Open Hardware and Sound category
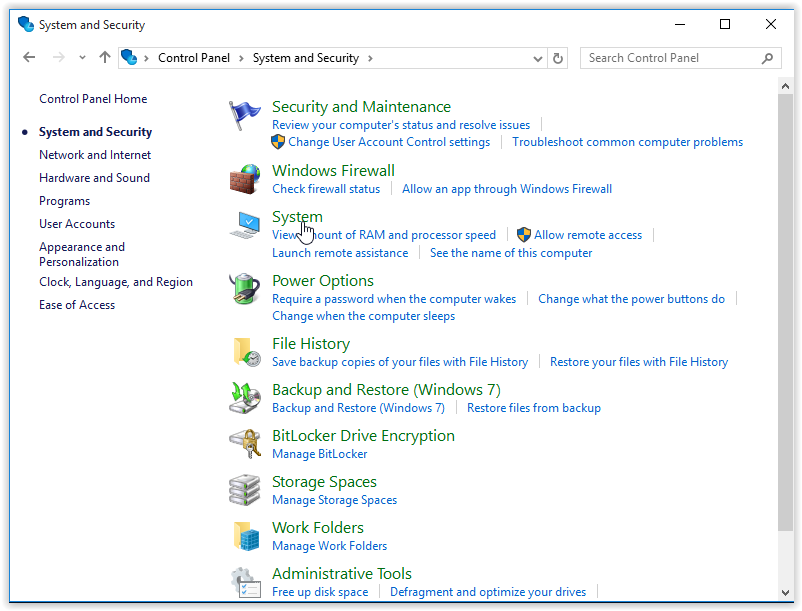 click(95, 178)
